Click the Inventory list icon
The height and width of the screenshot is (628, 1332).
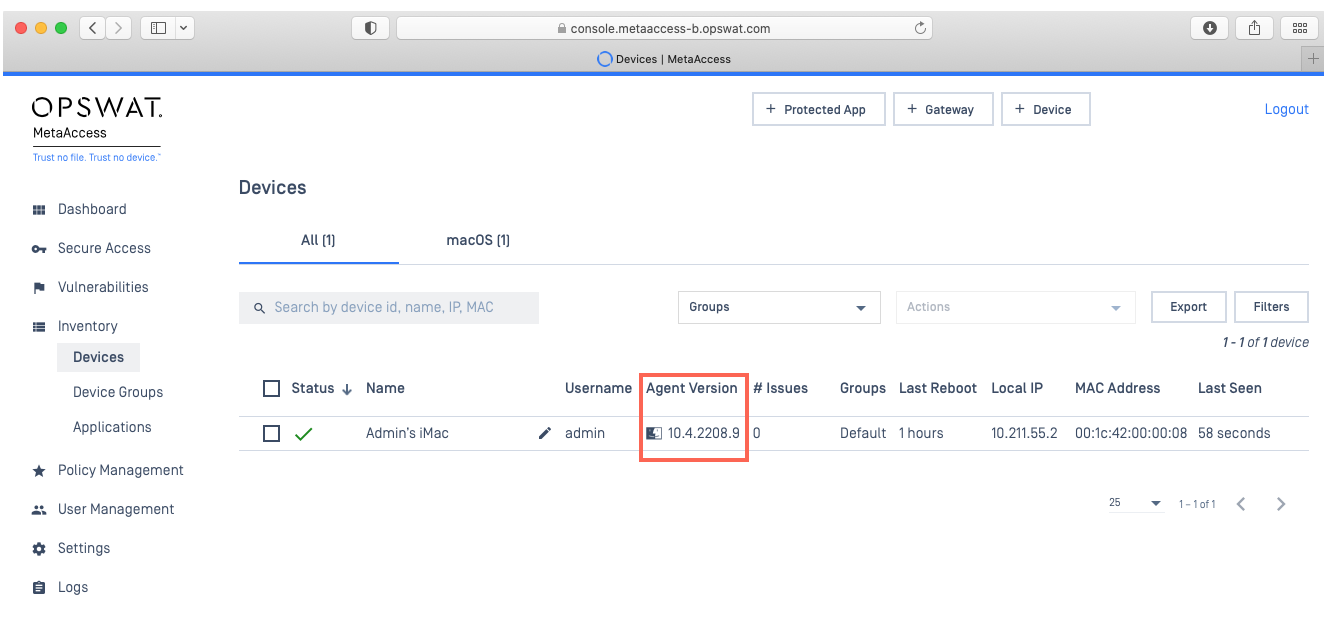[x=39, y=327]
